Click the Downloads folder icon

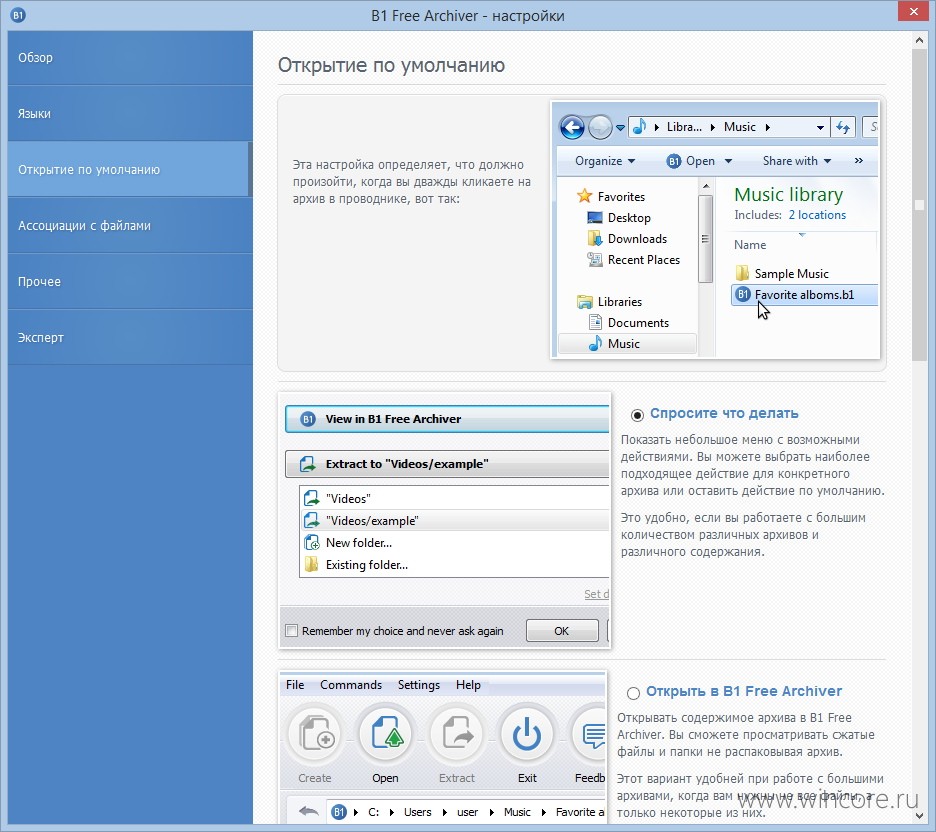595,239
